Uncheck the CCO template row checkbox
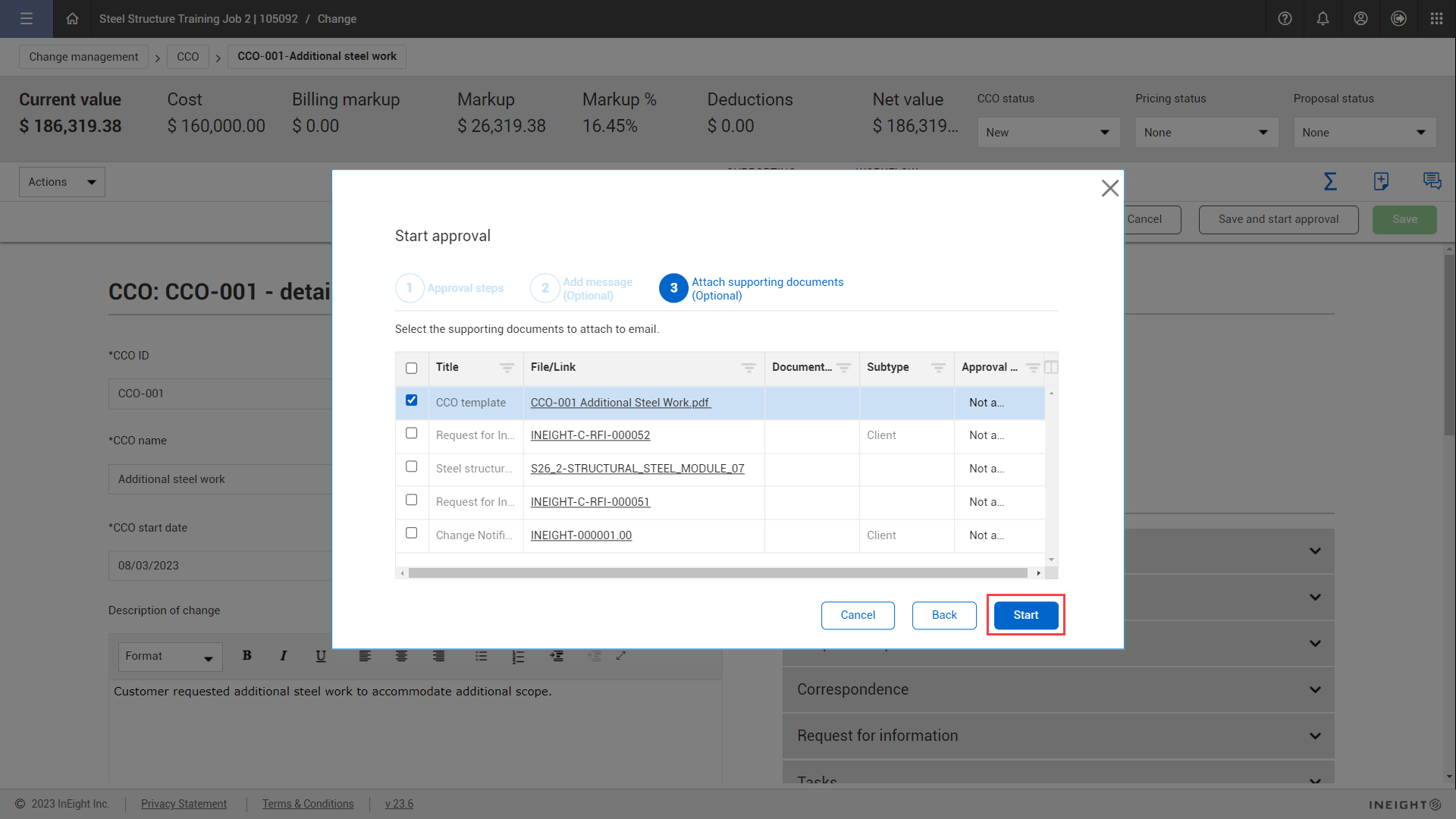Image resolution: width=1456 pixels, height=819 pixels. [411, 400]
